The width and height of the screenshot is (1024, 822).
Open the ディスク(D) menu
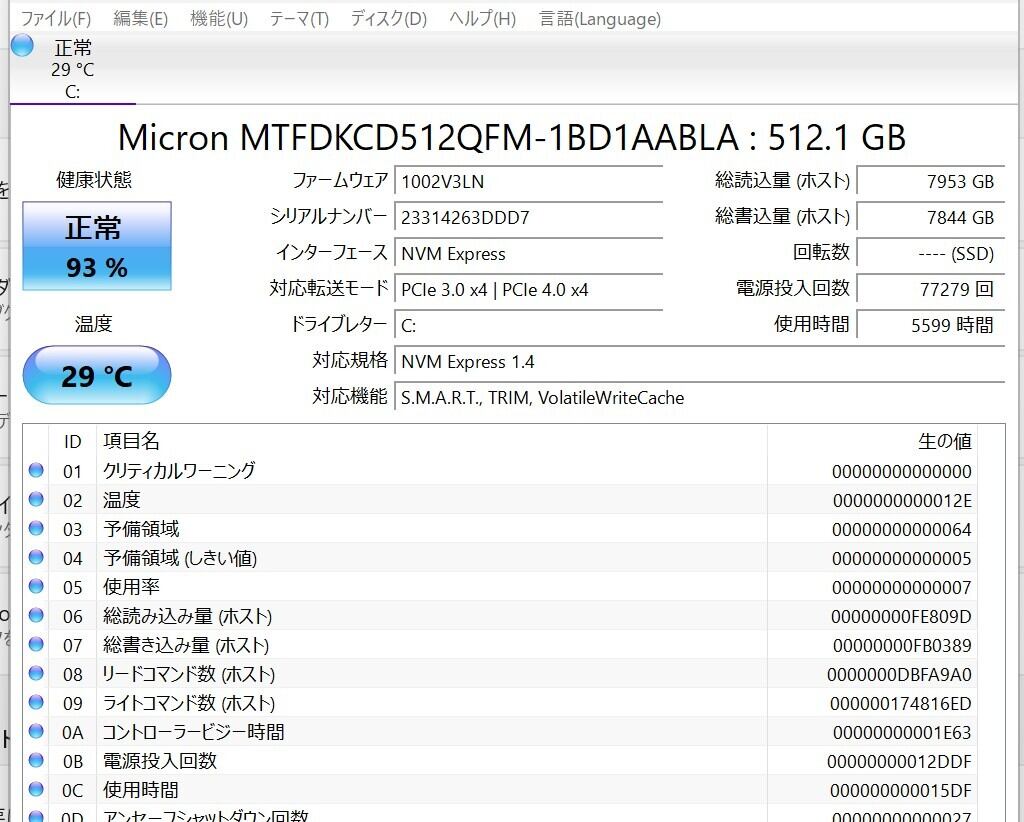click(388, 19)
